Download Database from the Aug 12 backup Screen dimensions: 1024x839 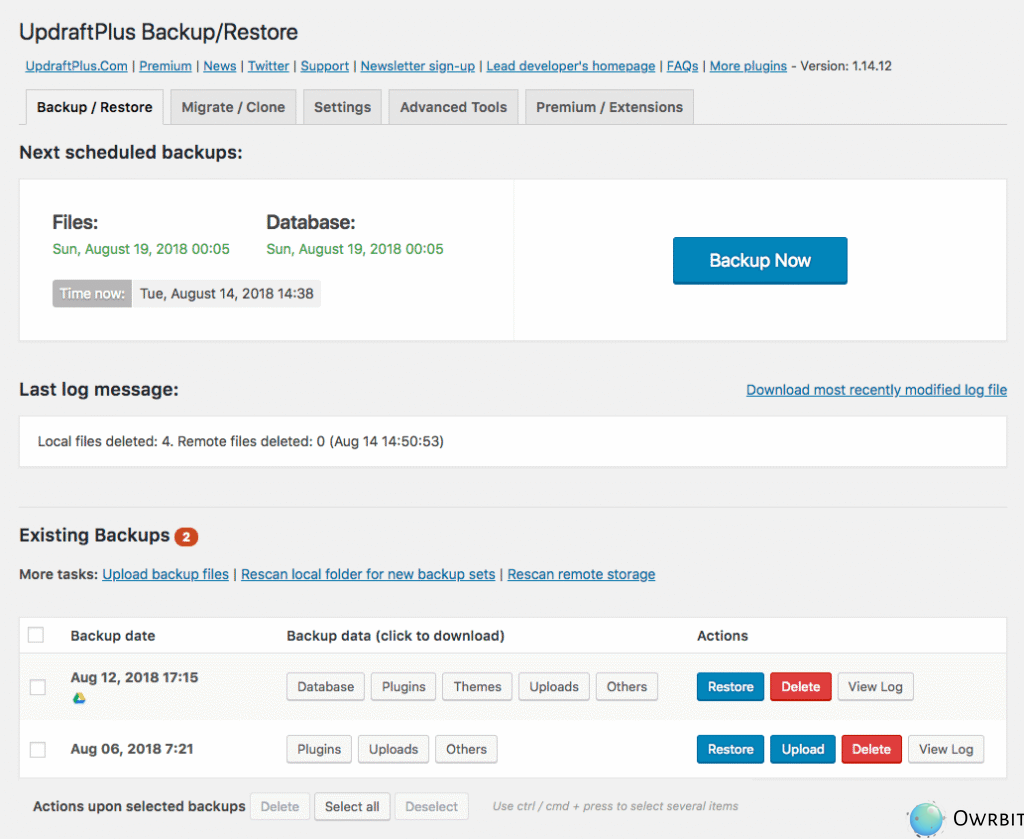click(325, 687)
